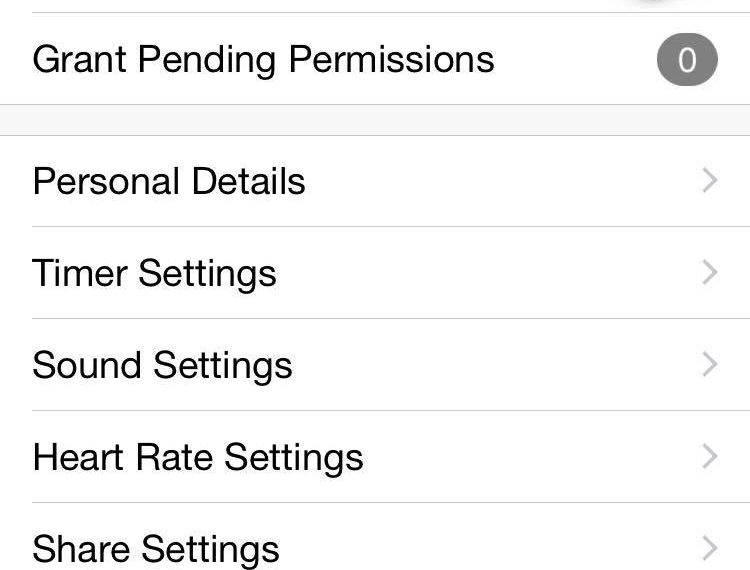Image resolution: width=750 pixels, height=570 pixels.
Task: Open Sound Settings
Action: 375,364
